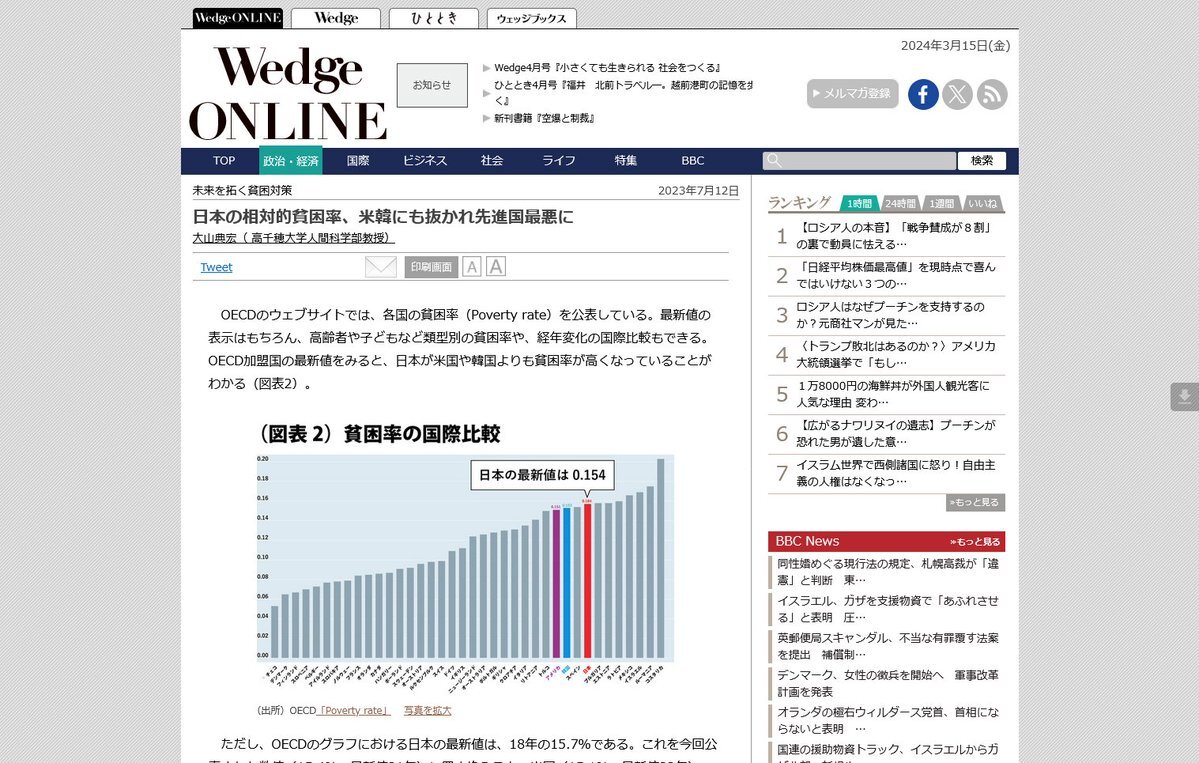Viewport: 1199px width, 763px height.
Task: Switch to the Wedge magazine tab
Action: tap(336, 18)
